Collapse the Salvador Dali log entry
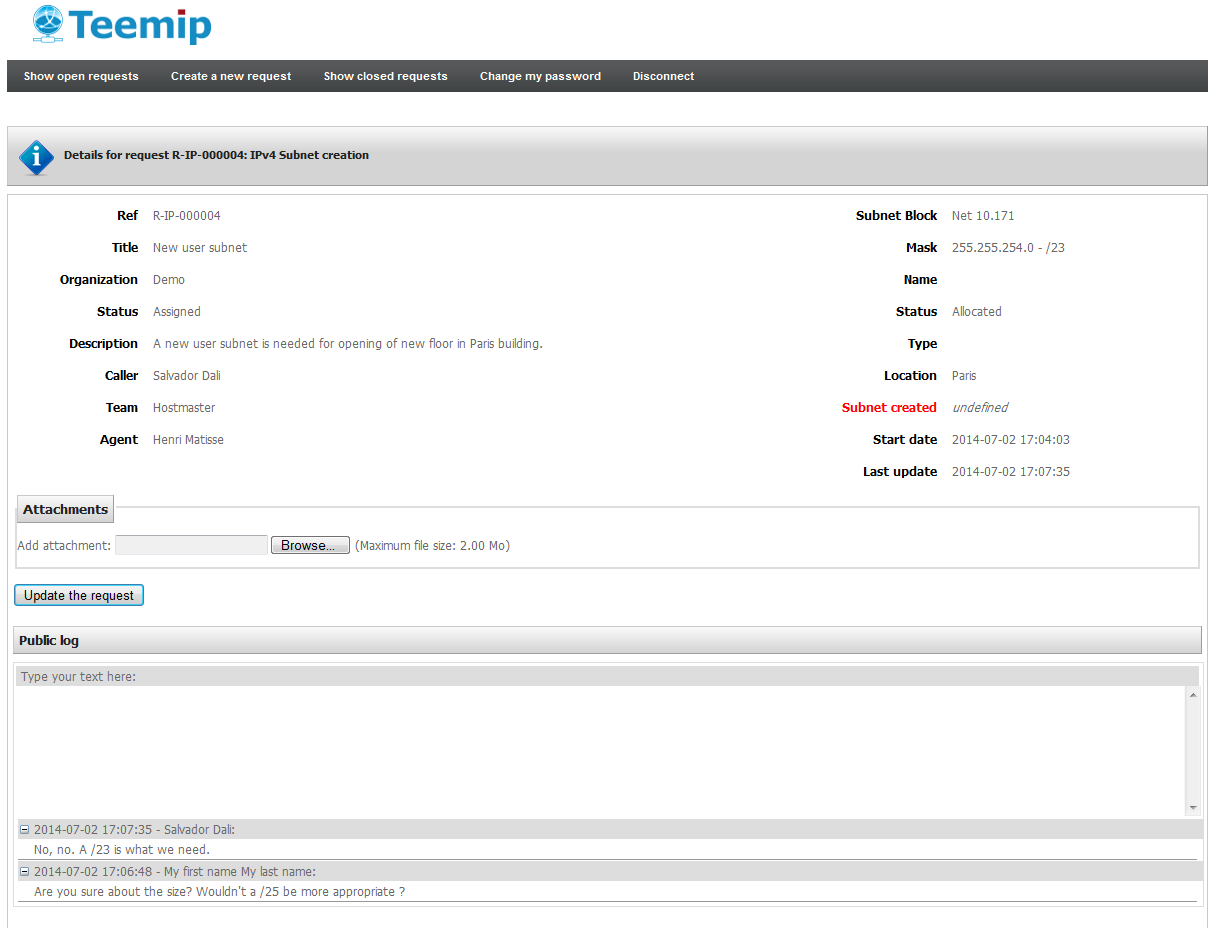 25,830
